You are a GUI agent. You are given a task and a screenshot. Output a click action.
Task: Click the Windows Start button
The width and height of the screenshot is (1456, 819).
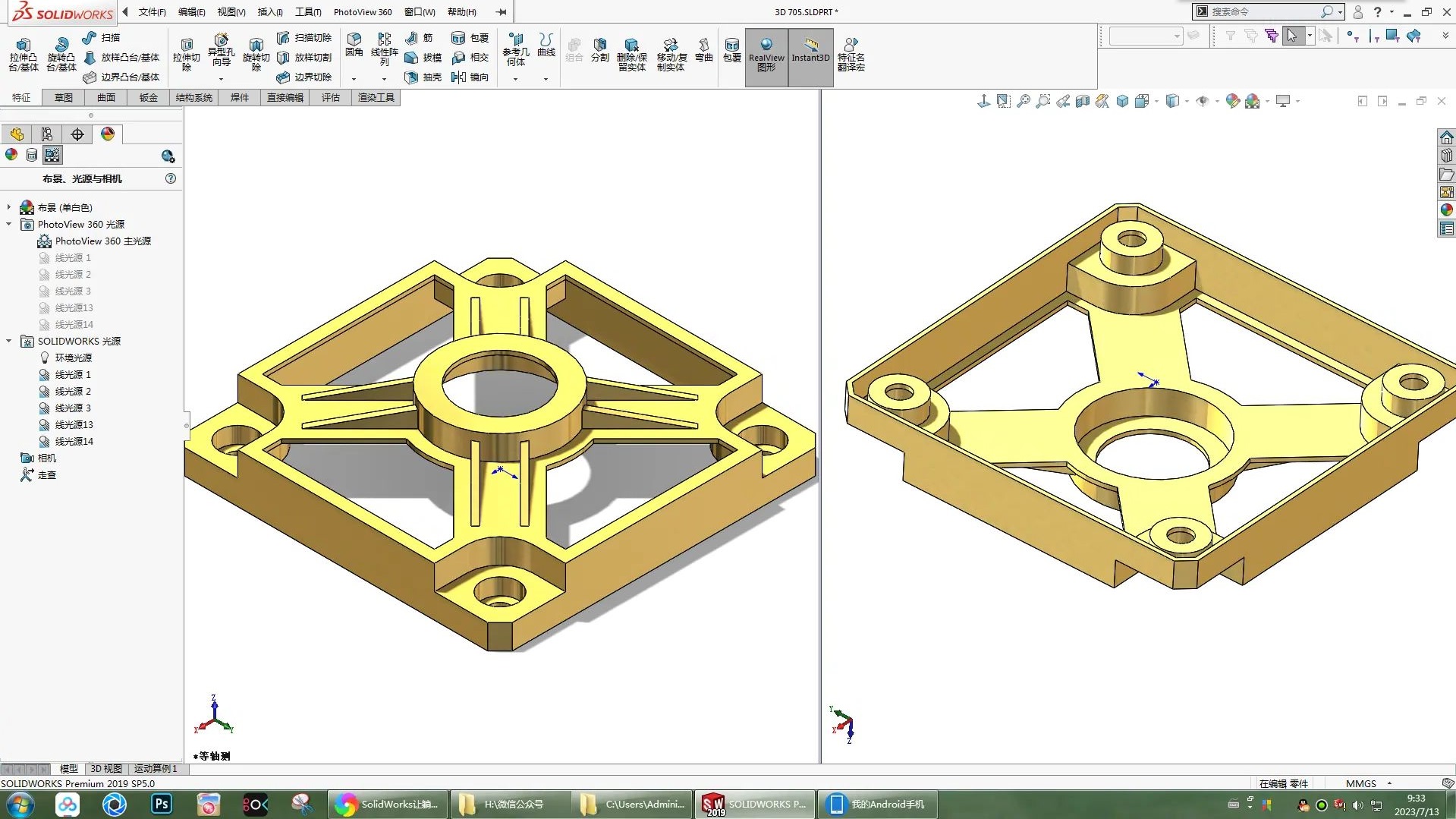20,804
